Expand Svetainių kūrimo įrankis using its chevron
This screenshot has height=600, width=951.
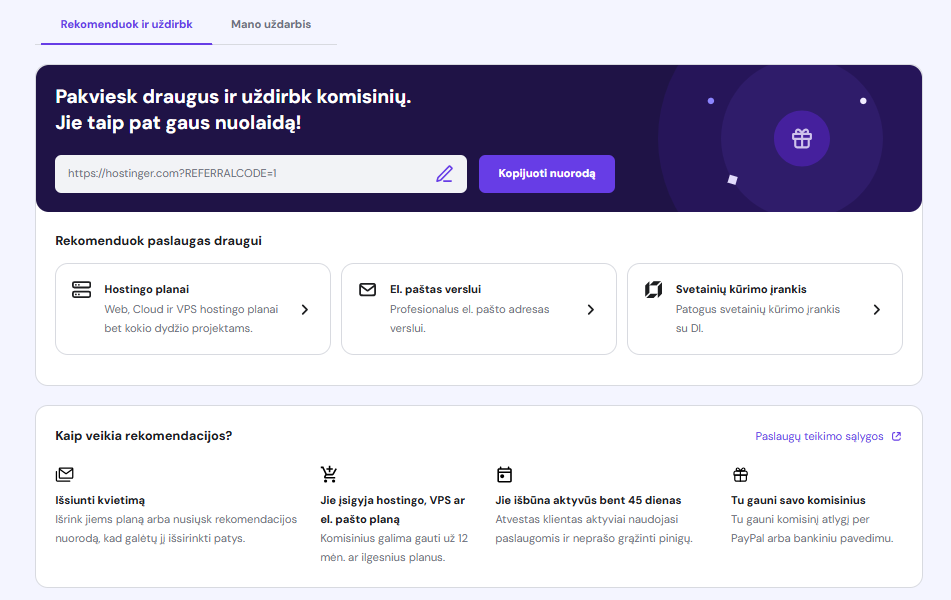click(877, 310)
